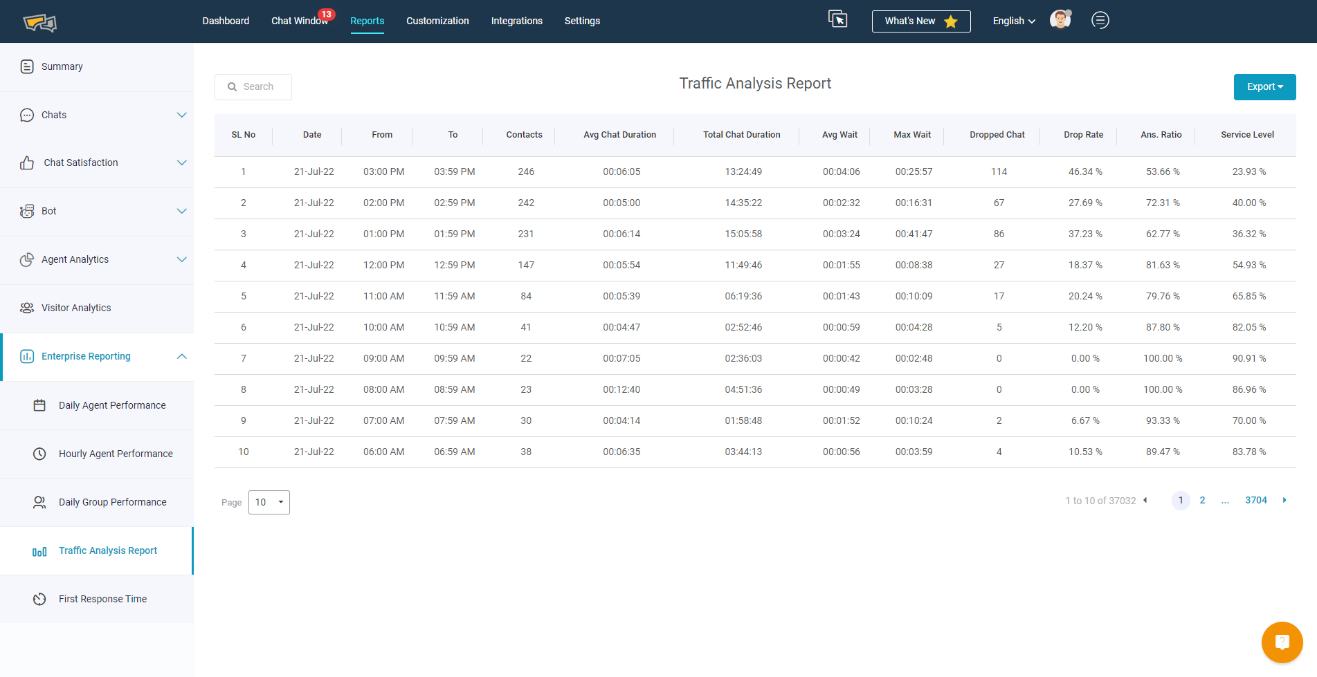Screen dimensions: 1317x677
Task: Open the orange help chat bubble
Action: click(1282, 643)
